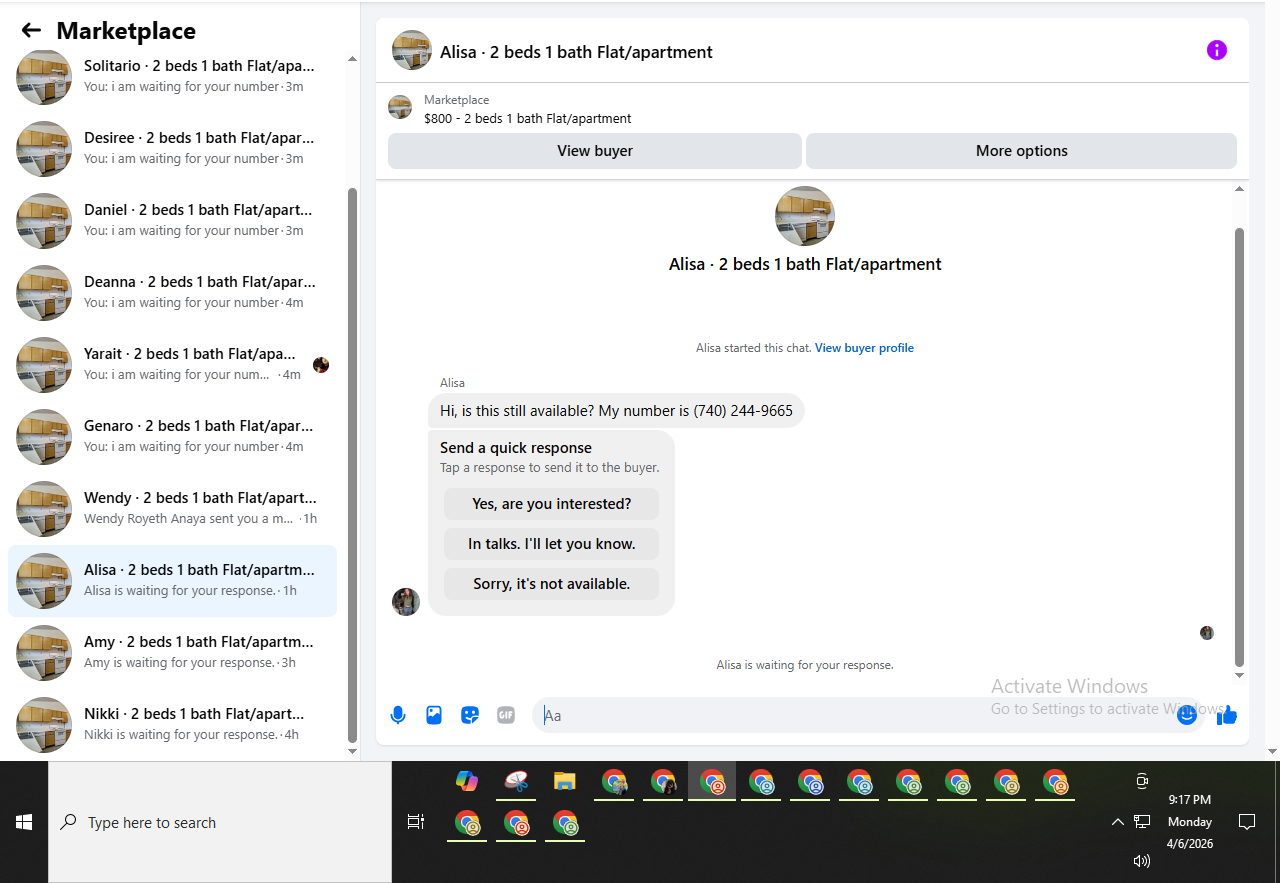Click the View buyer button
The image size is (1280, 883).
tap(595, 151)
